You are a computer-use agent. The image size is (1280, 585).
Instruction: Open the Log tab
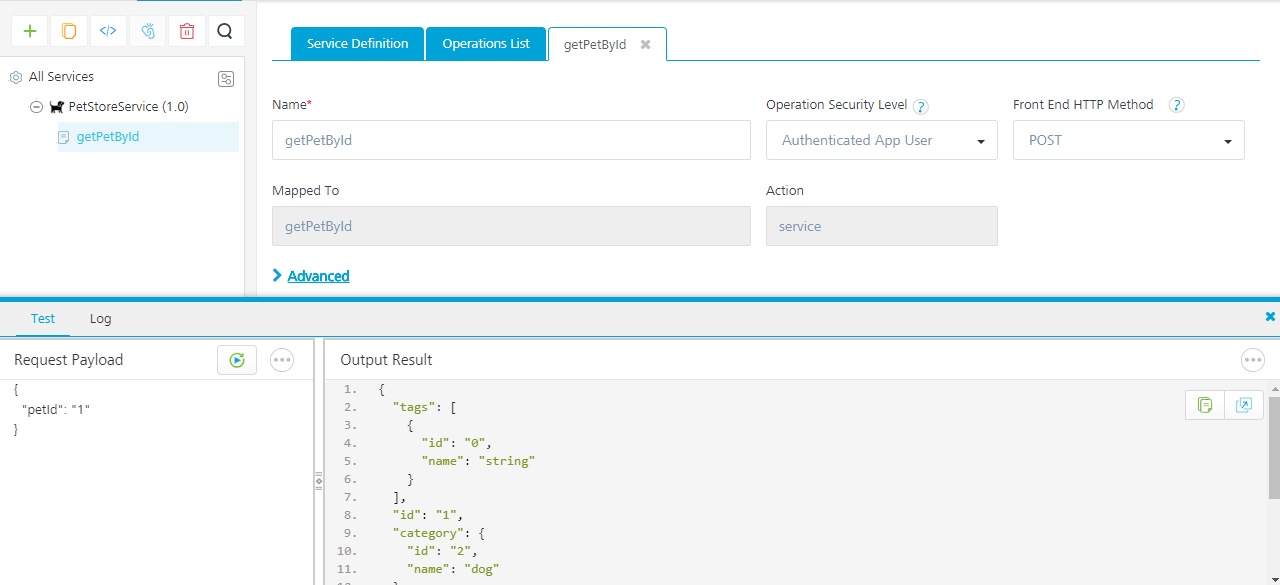point(100,319)
